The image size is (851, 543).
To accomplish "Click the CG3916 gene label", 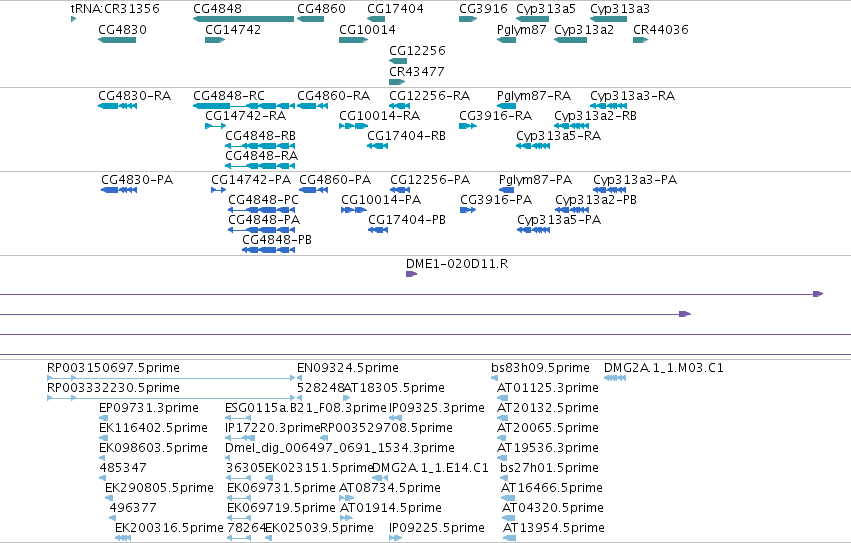I will [x=483, y=9].
